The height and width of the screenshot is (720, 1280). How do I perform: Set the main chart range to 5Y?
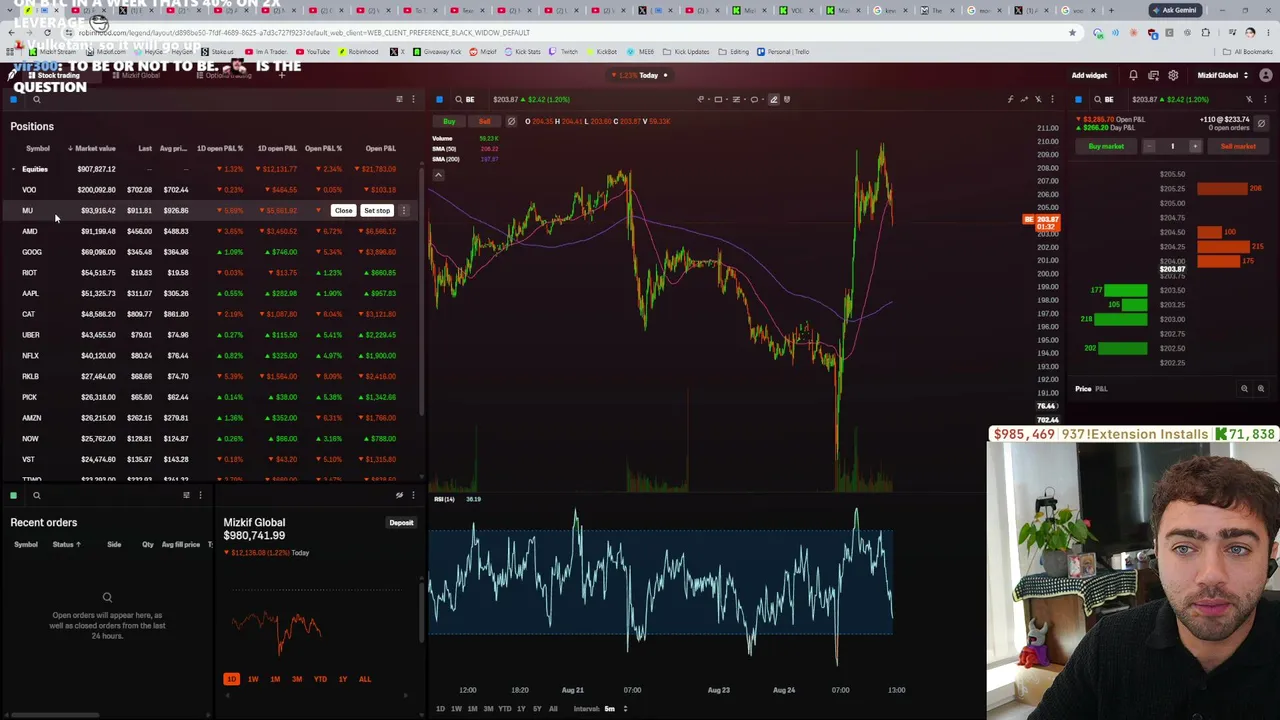tap(537, 709)
